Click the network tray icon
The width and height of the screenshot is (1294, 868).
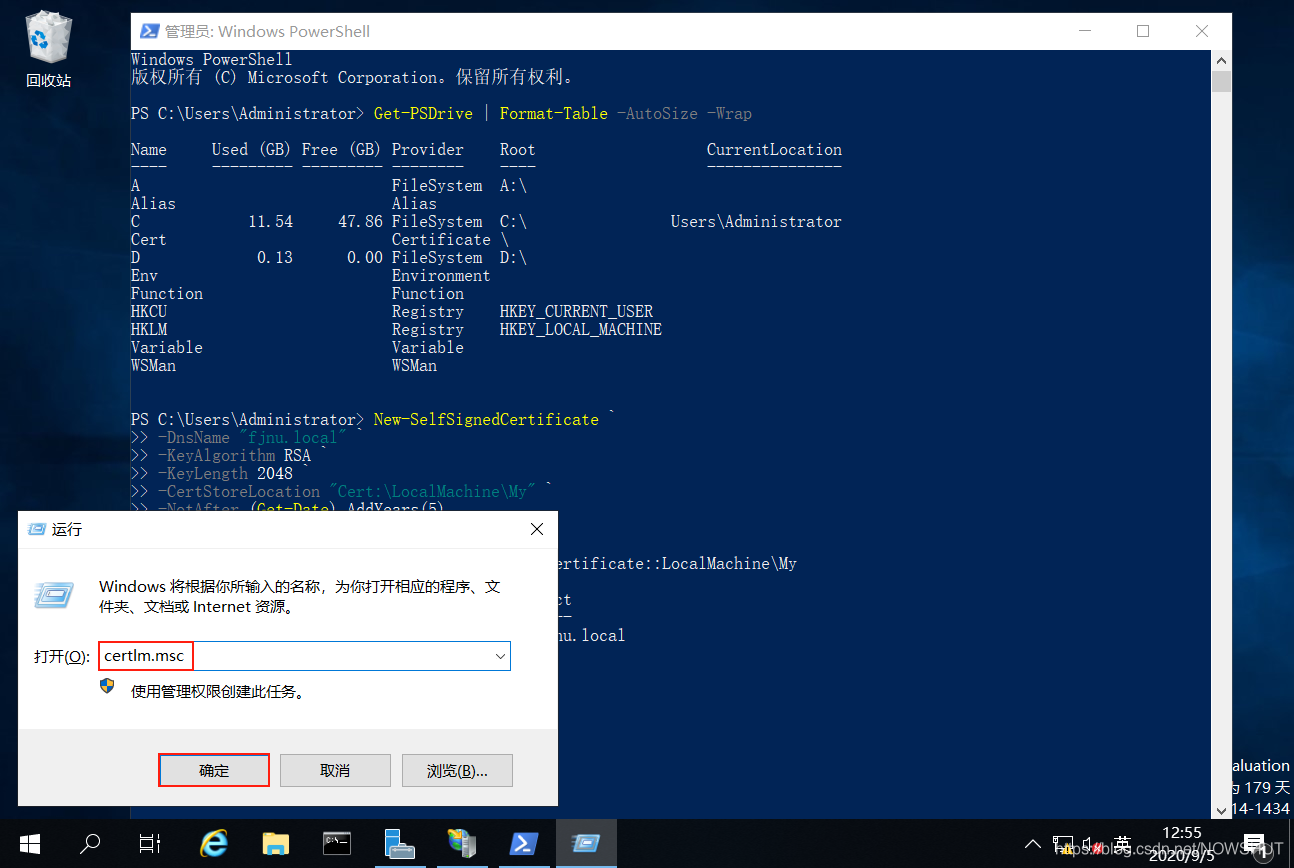(1064, 845)
